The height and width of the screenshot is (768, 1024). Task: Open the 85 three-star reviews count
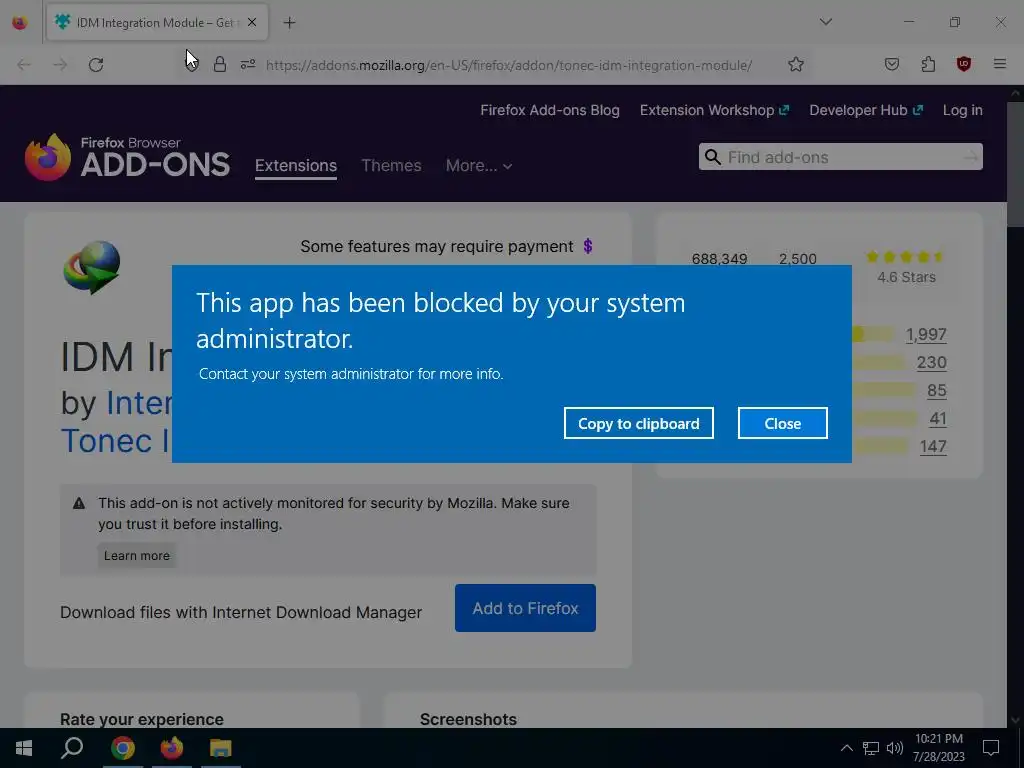coord(937,391)
